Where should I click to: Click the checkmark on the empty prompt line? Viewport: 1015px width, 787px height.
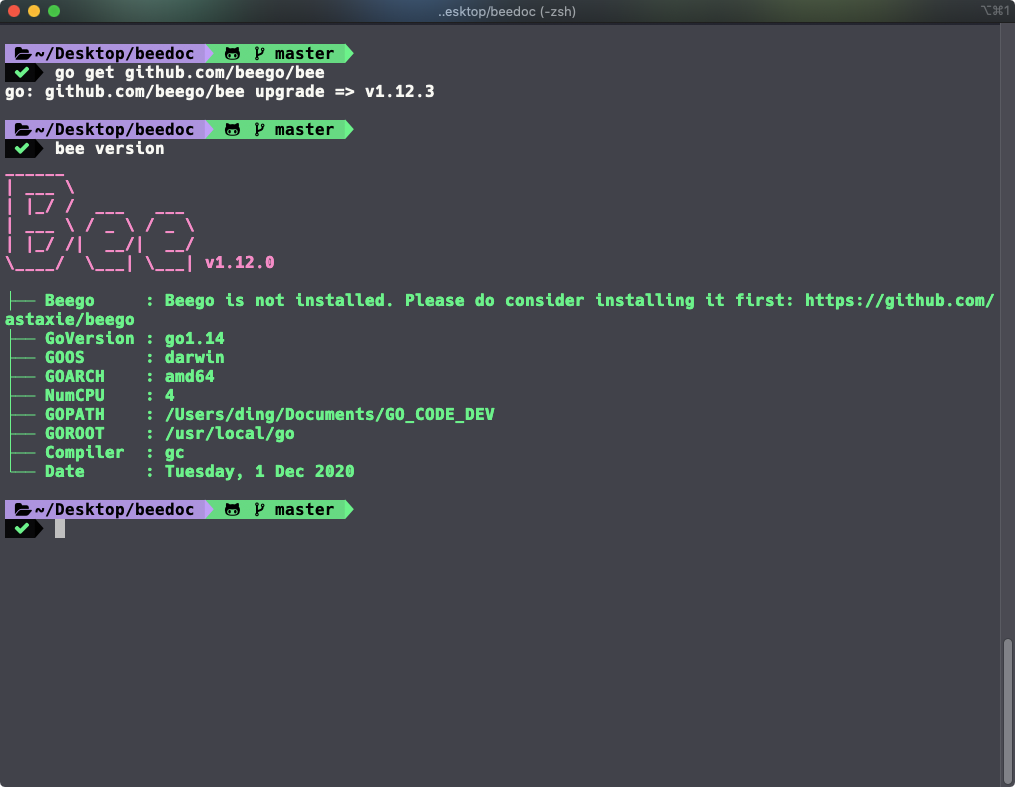pos(22,528)
